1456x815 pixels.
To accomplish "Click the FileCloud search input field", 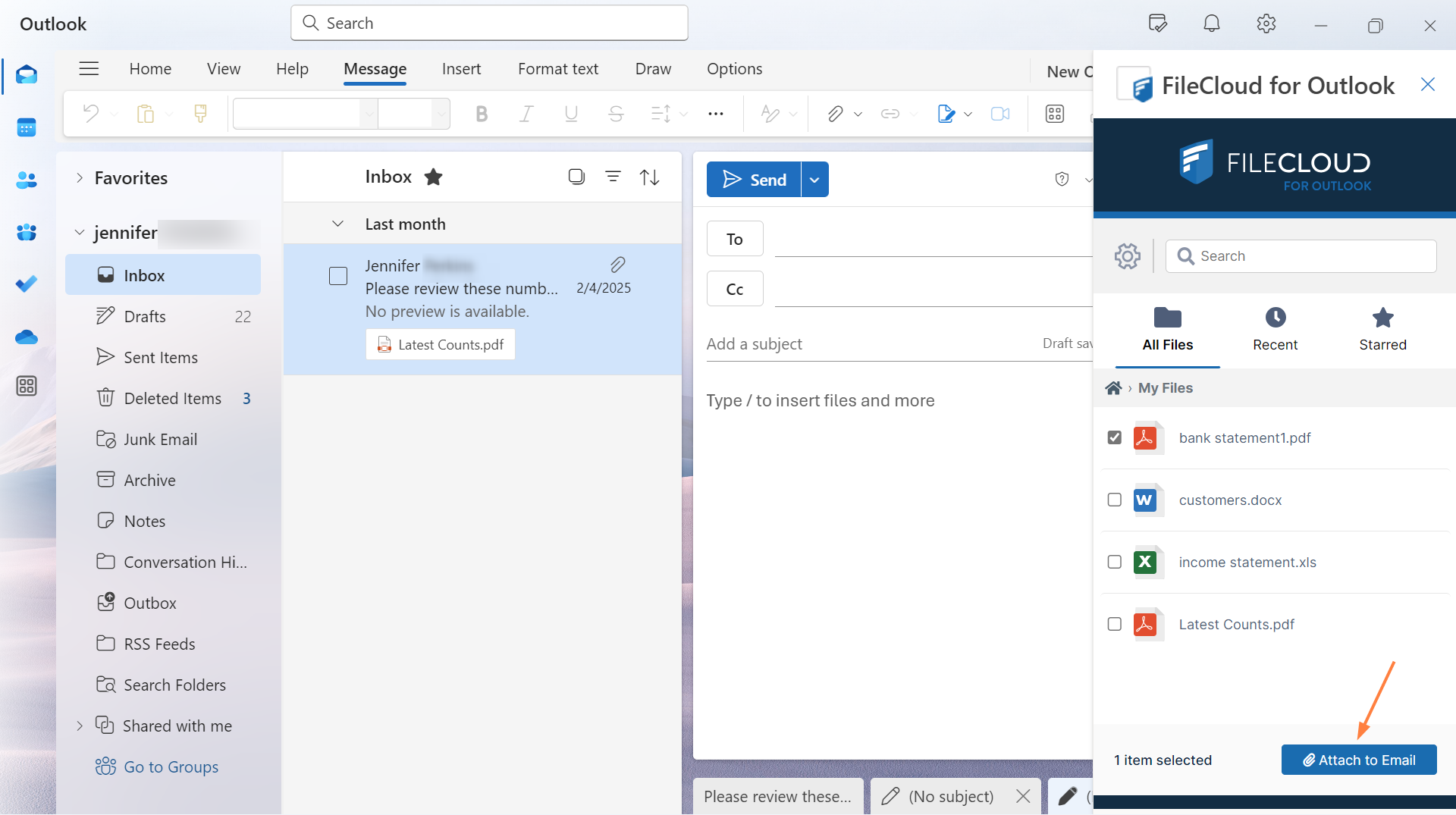I will pos(1301,256).
